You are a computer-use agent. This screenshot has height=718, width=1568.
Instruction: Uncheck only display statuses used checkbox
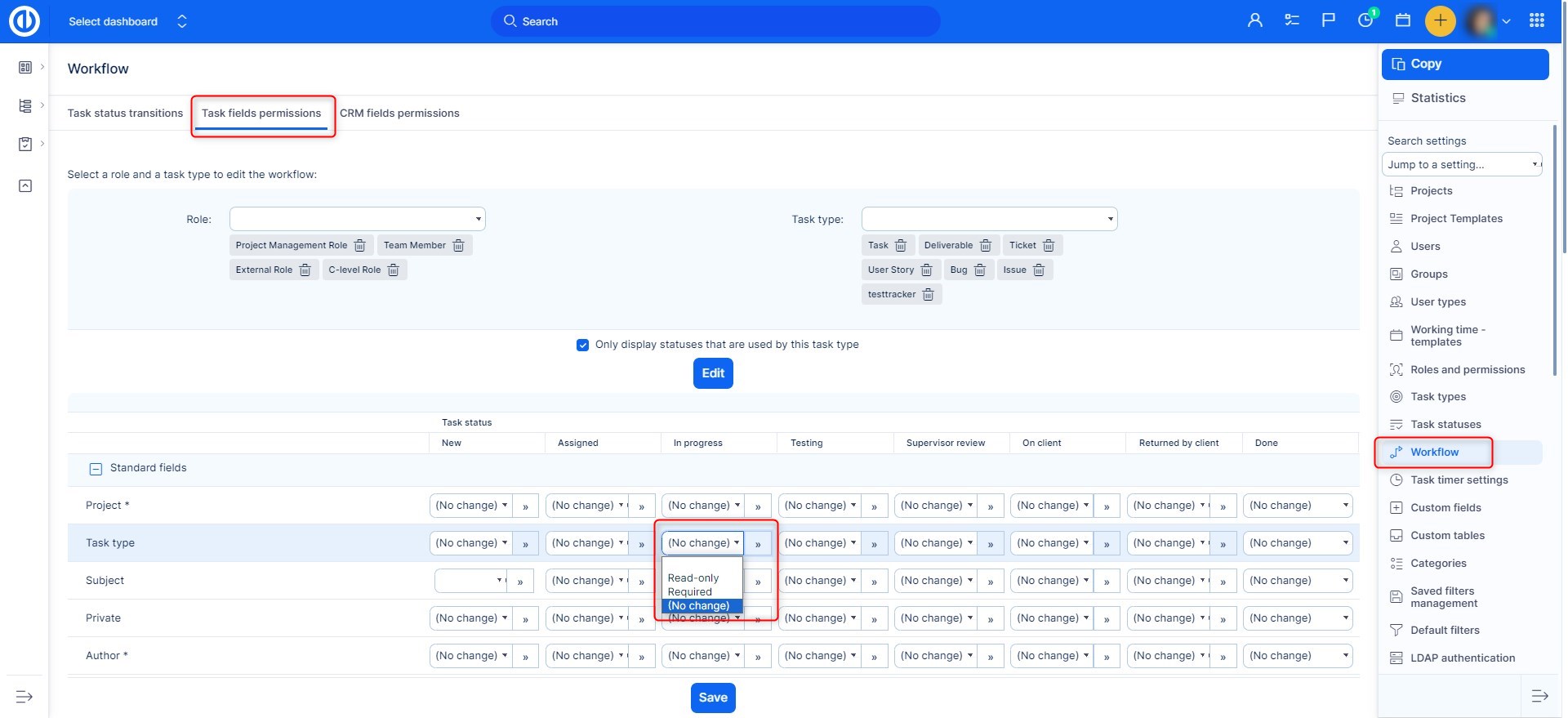[x=582, y=345]
